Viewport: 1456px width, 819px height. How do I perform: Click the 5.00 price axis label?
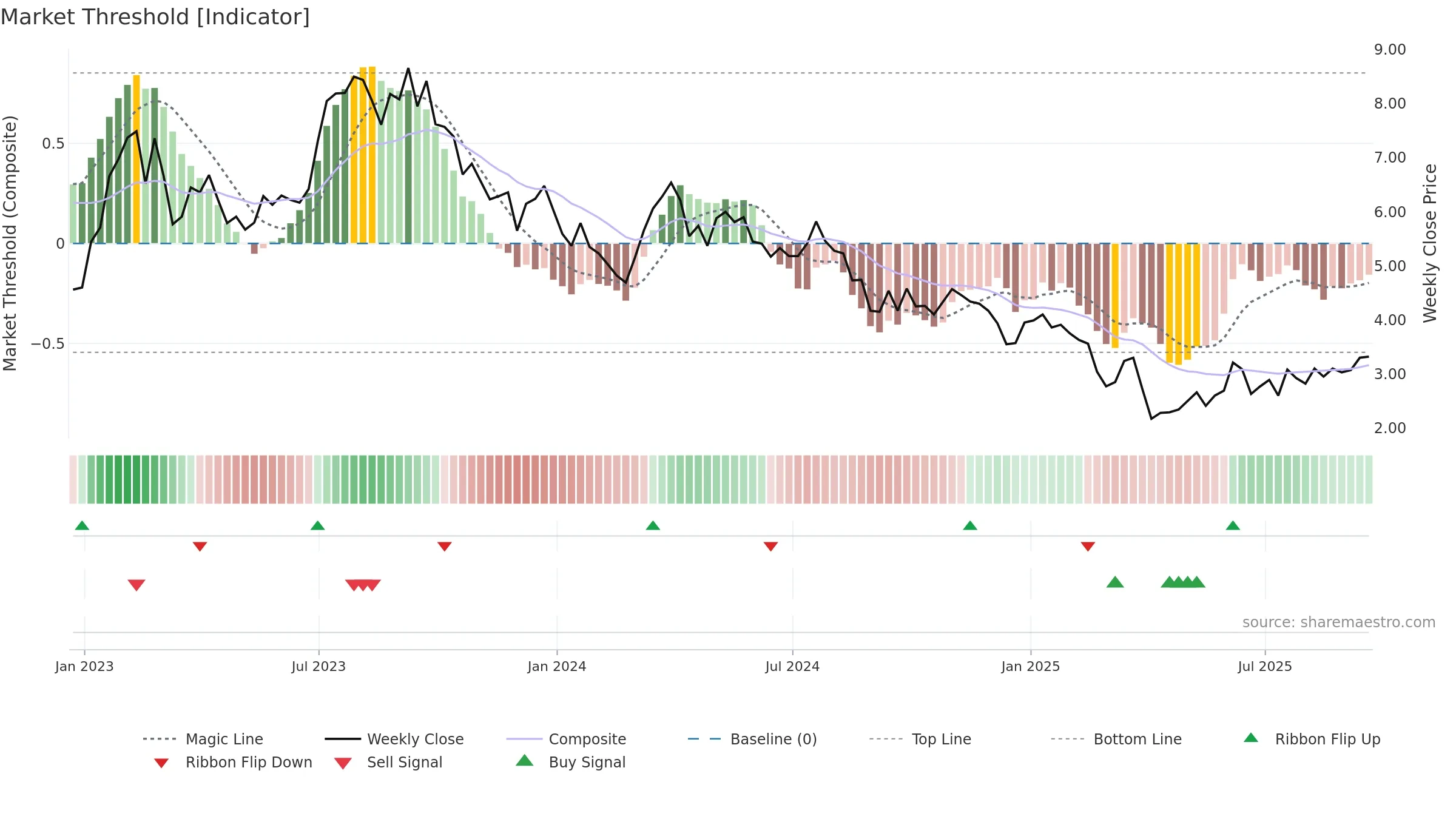coord(1390,266)
